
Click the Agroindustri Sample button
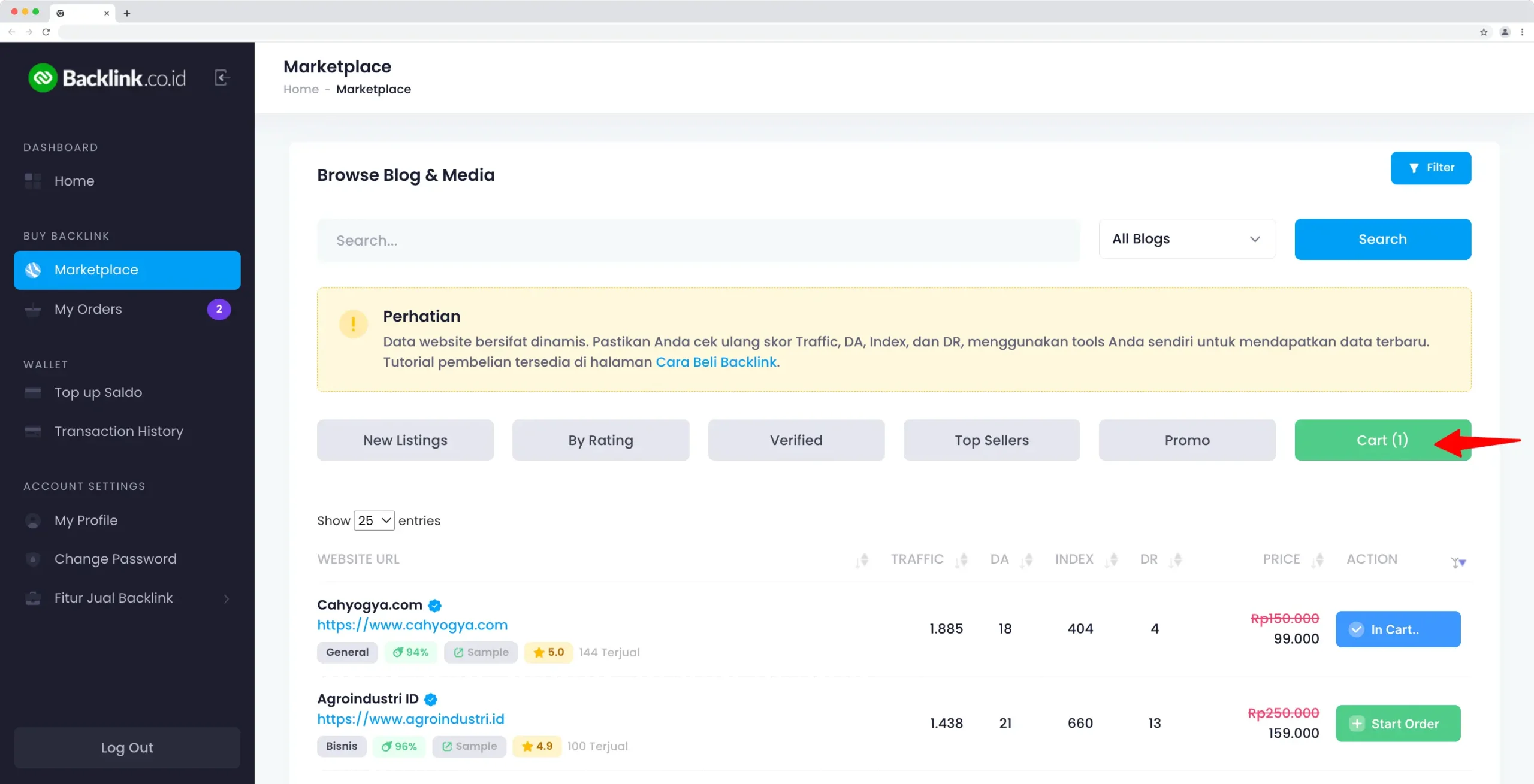point(469,747)
